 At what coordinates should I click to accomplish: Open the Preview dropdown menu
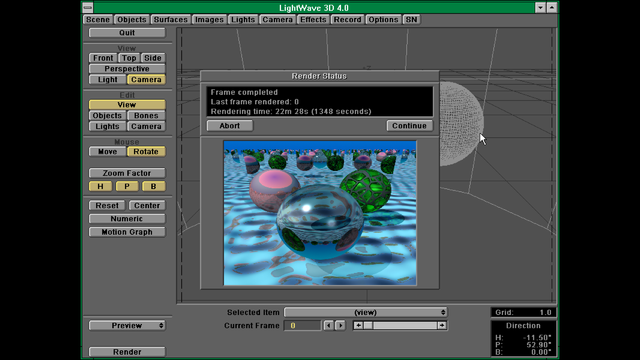(x=127, y=325)
